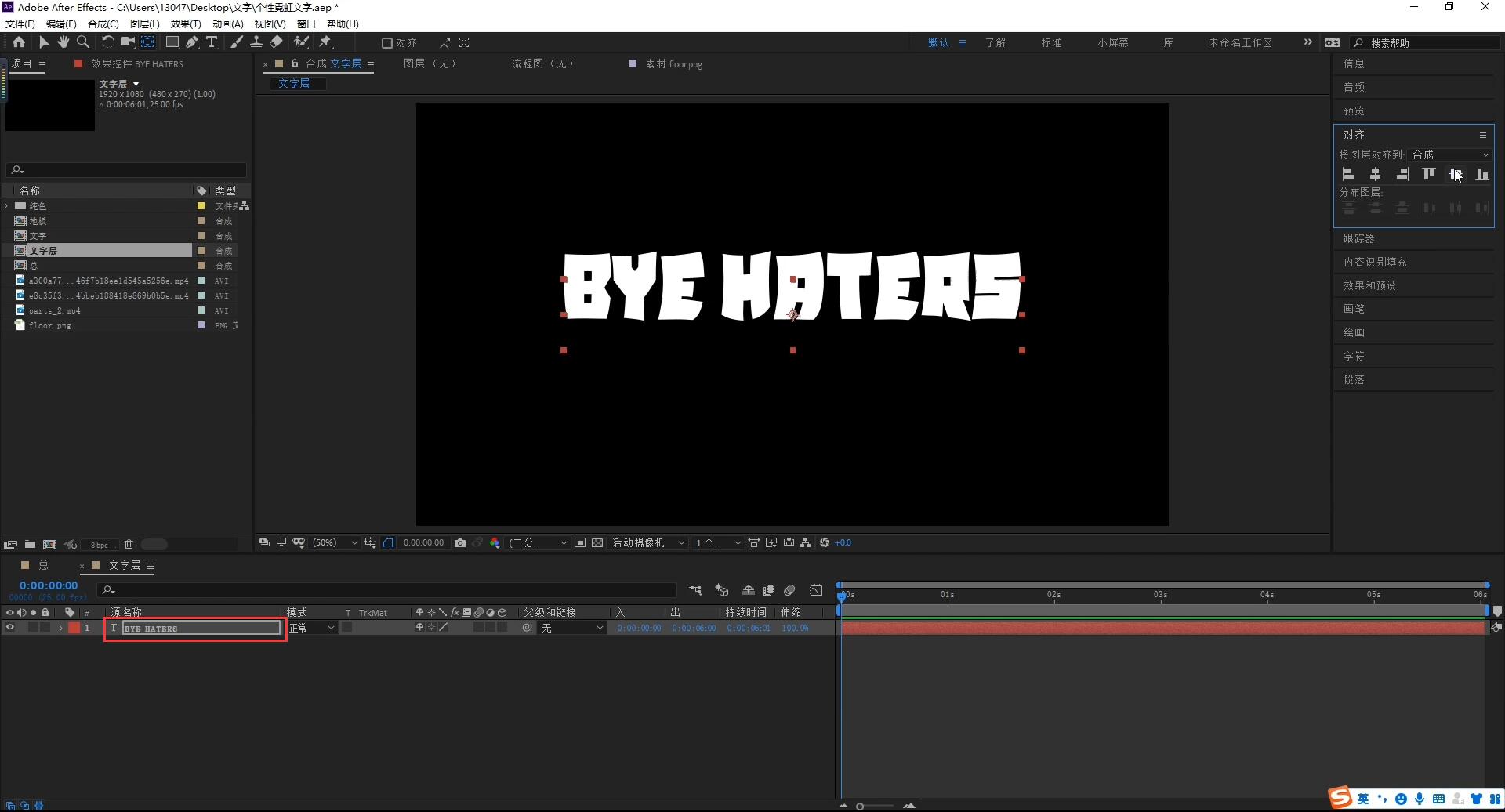Toggle transparency grid in viewer
Screen dimensions: 1505x812
597,542
